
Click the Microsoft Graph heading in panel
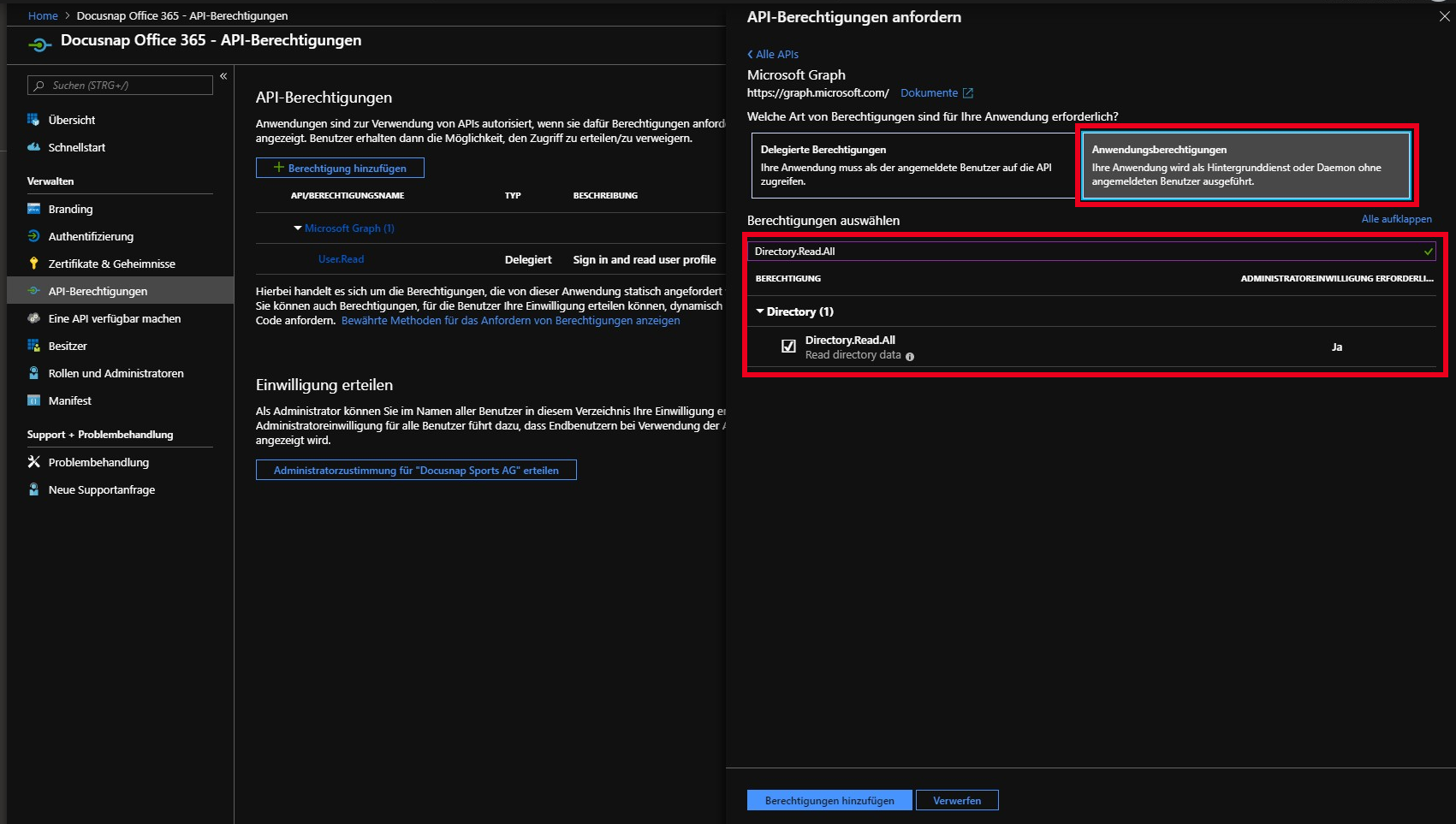point(796,74)
